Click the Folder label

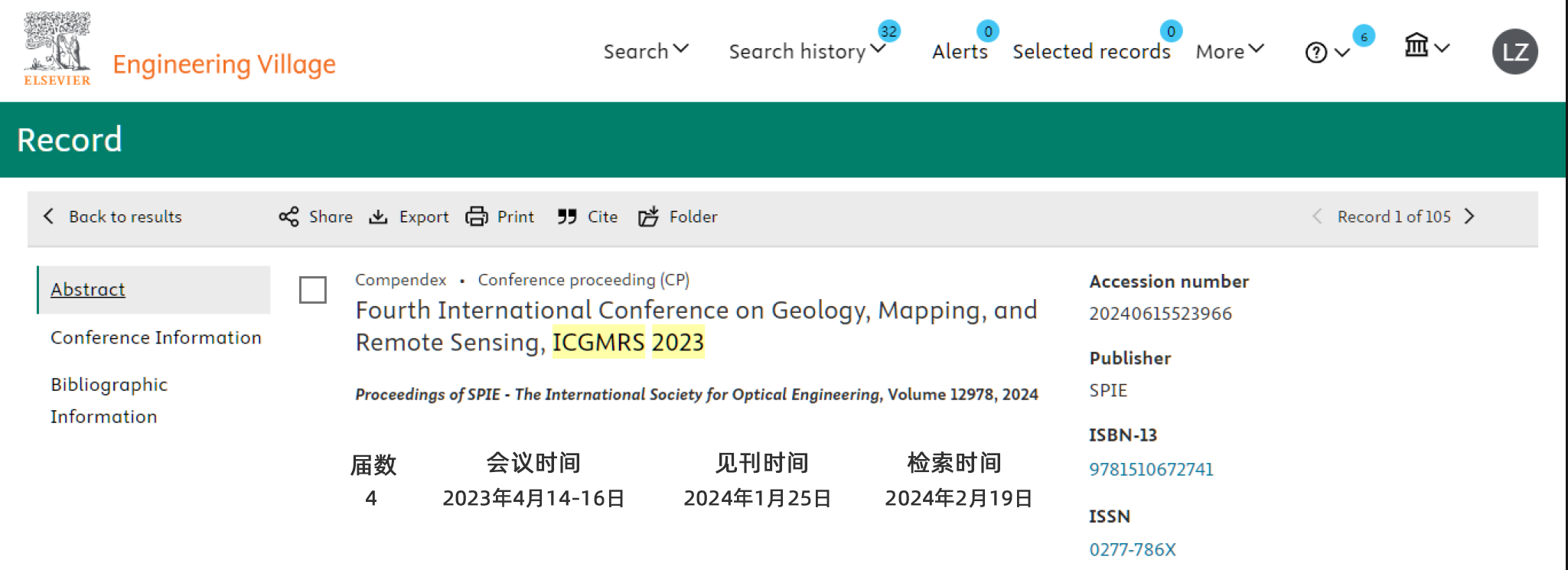[693, 217]
